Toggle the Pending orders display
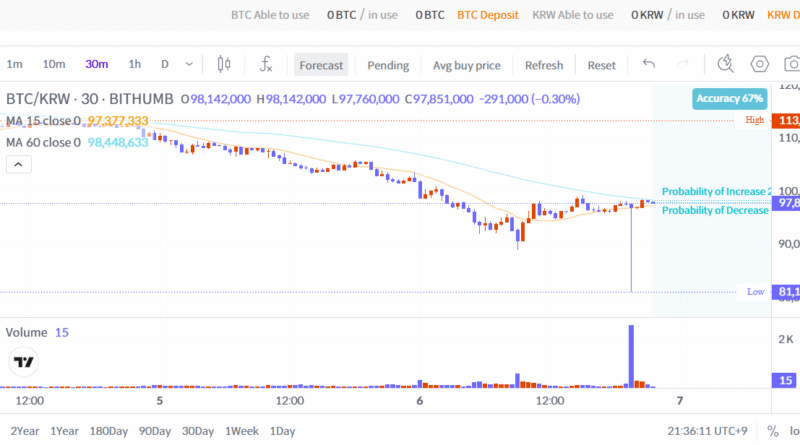The height and width of the screenshot is (445, 800). [x=388, y=65]
